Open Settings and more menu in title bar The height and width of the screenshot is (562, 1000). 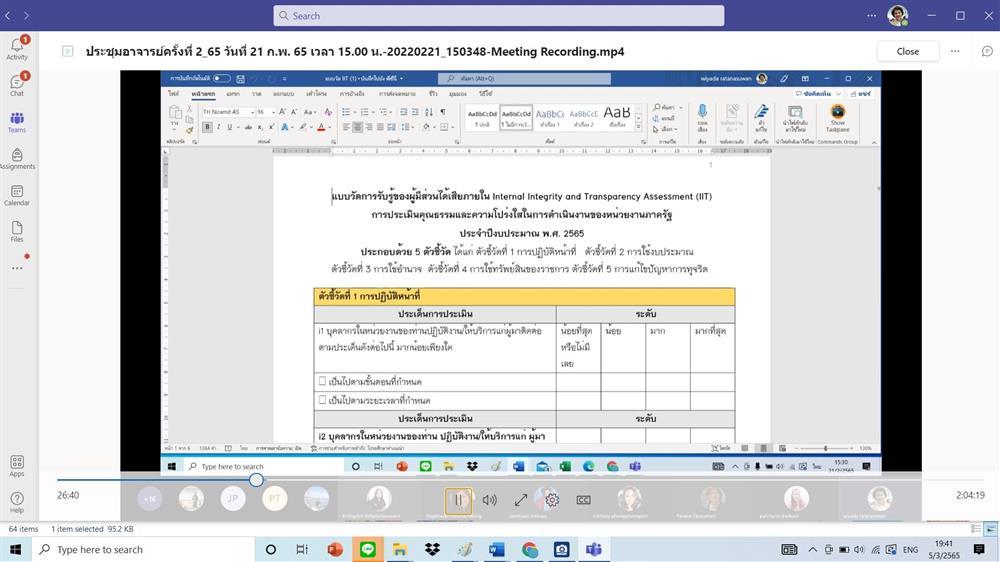point(871,15)
